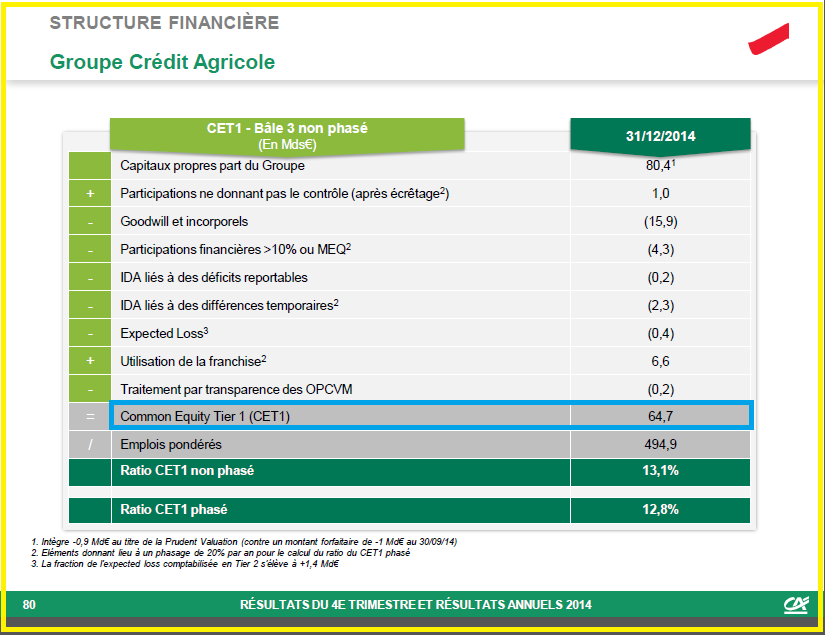Click the value '1,0' cell
The width and height of the screenshot is (825, 635).
pos(660,193)
